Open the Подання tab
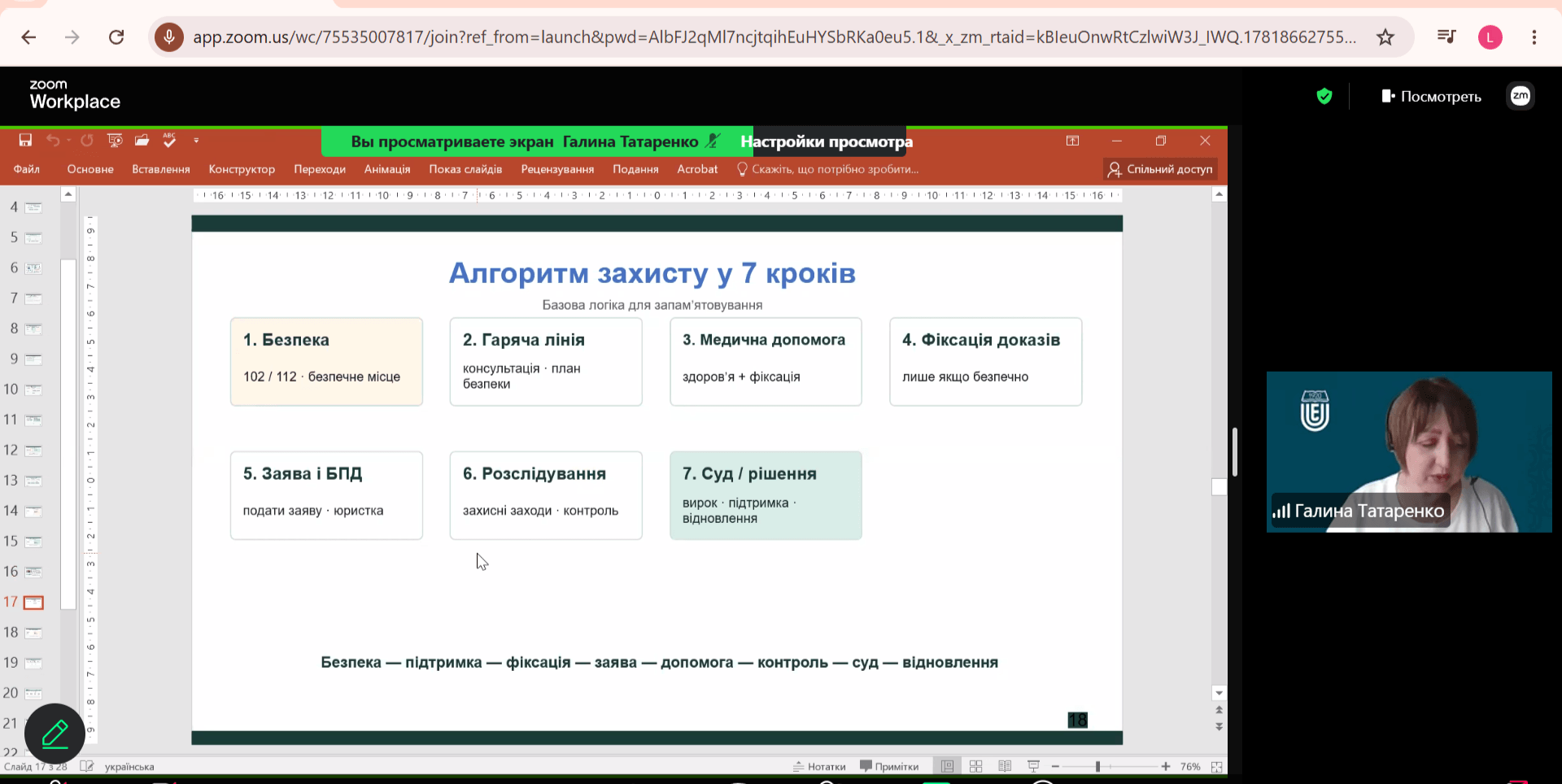 coord(635,169)
